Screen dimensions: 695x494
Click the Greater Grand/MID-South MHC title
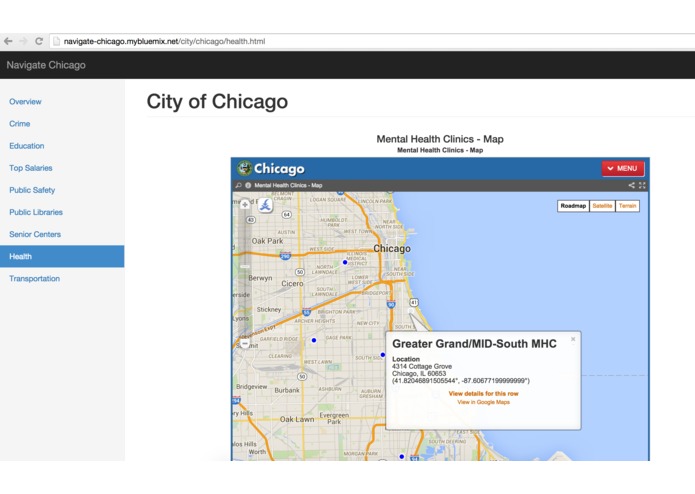(474, 344)
